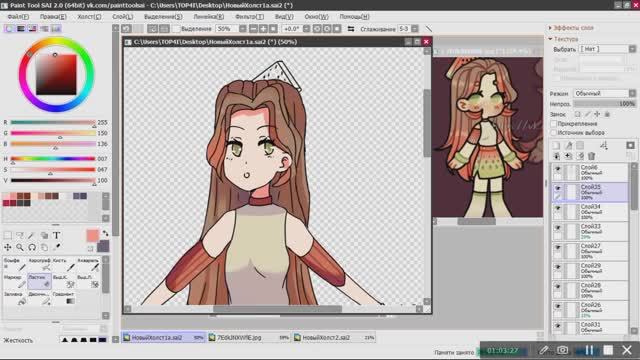Select the canvas rotate tool
This screenshot has height=360, width=640.
(x=32, y=247)
